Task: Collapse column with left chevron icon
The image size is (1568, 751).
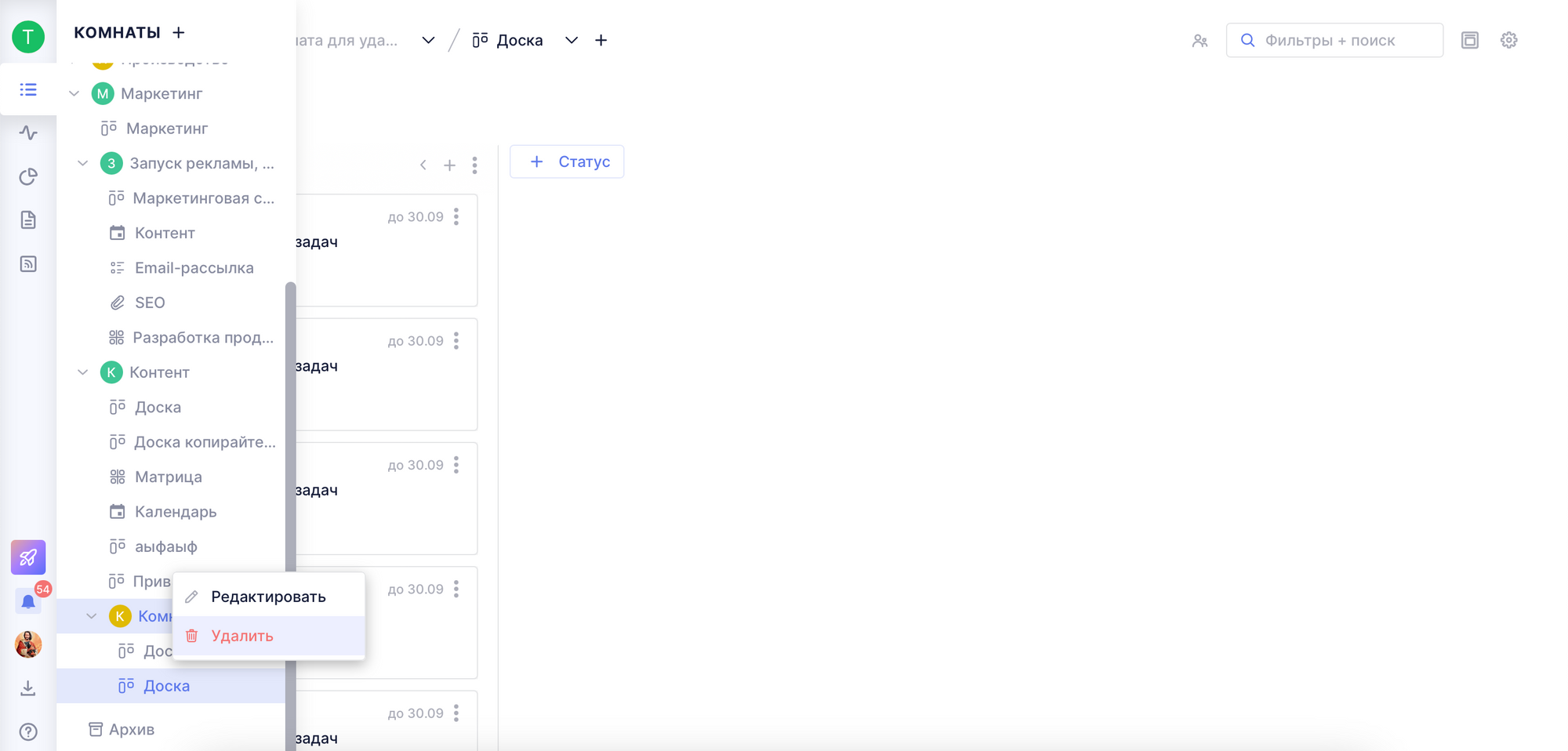Action: click(423, 165)
